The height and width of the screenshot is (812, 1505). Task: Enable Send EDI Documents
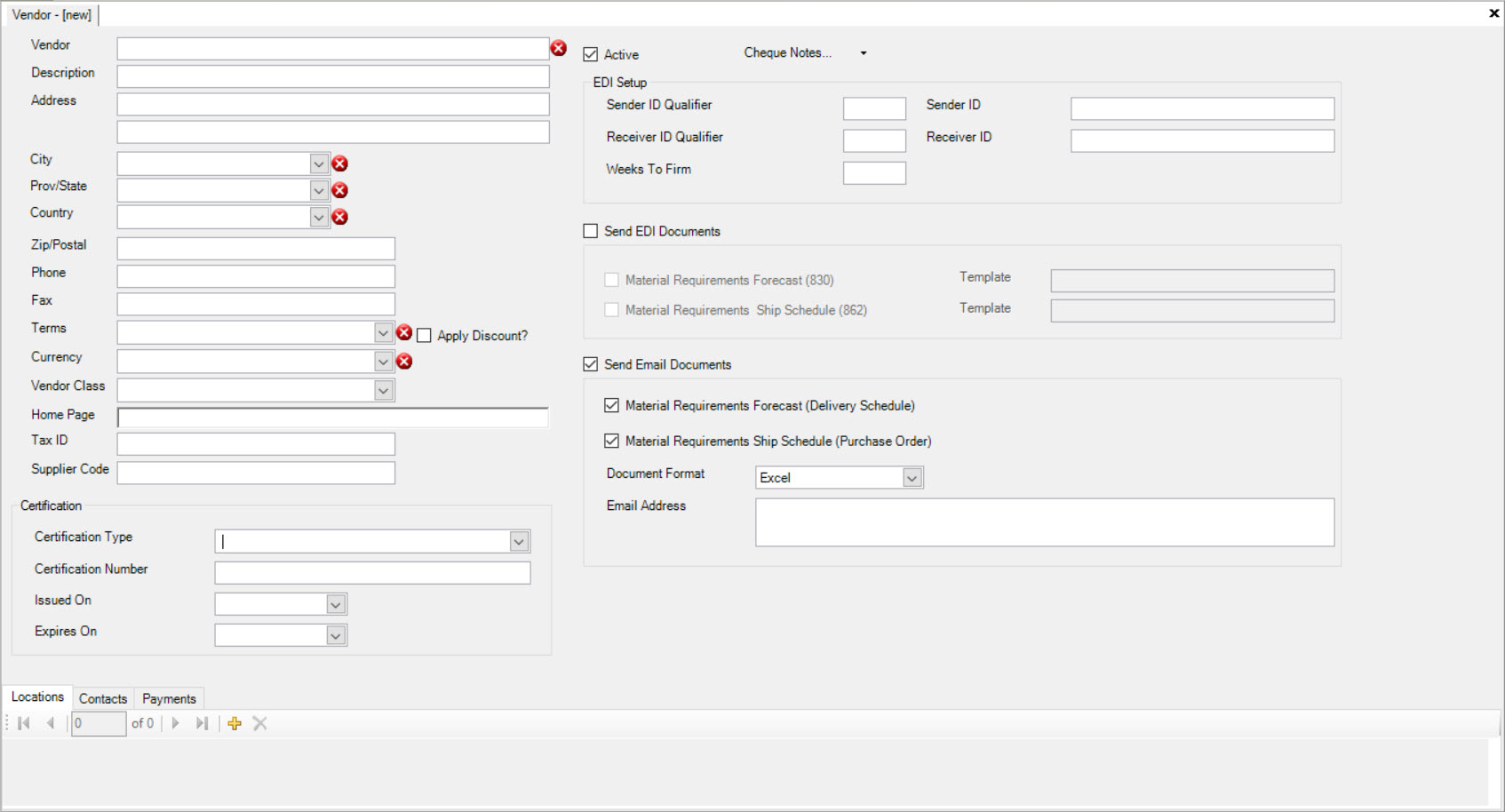tap(591, 231)
